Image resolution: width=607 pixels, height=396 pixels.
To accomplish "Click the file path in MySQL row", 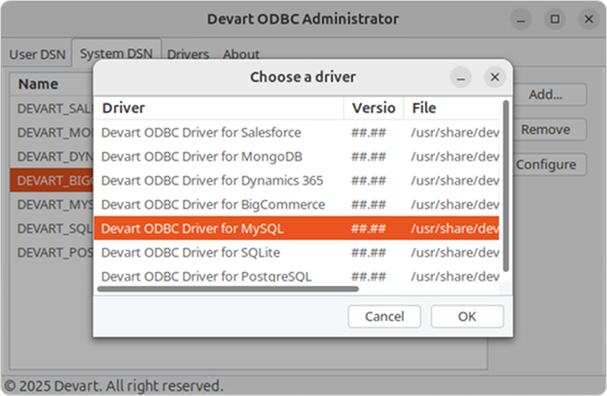I will (x=455, y=229).
